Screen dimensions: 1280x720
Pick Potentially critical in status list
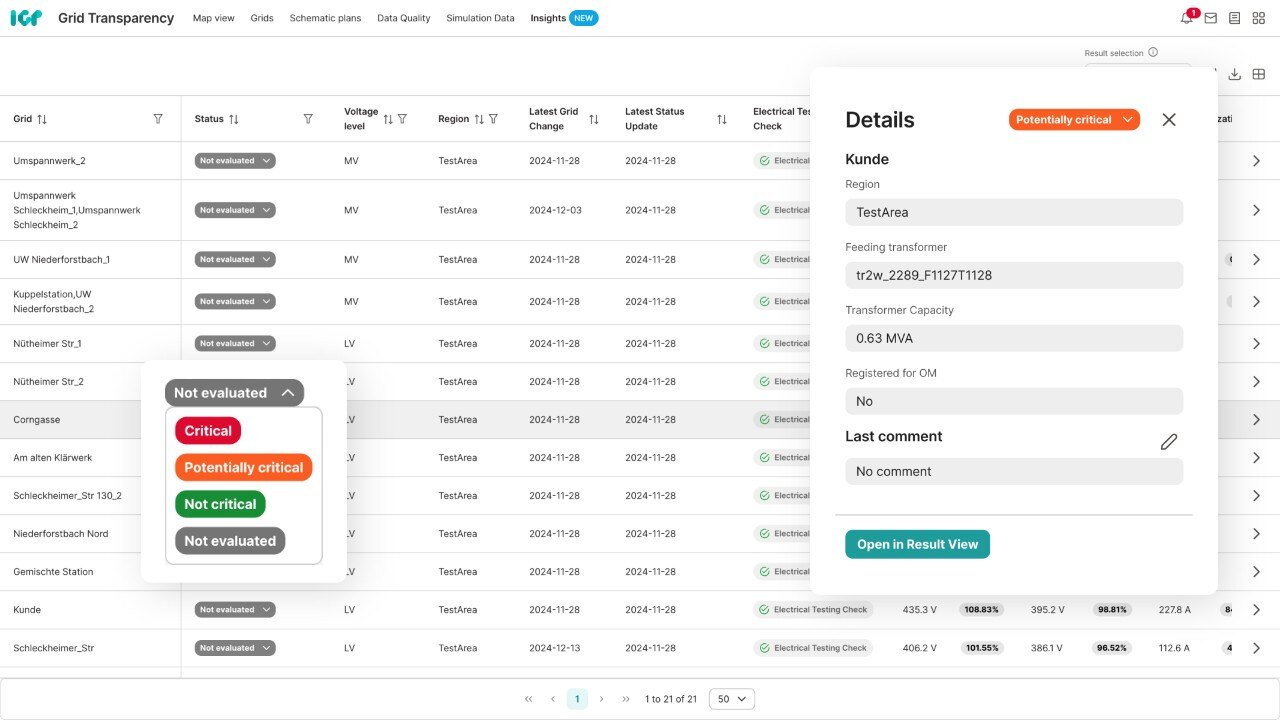click(x=243, y=467)
